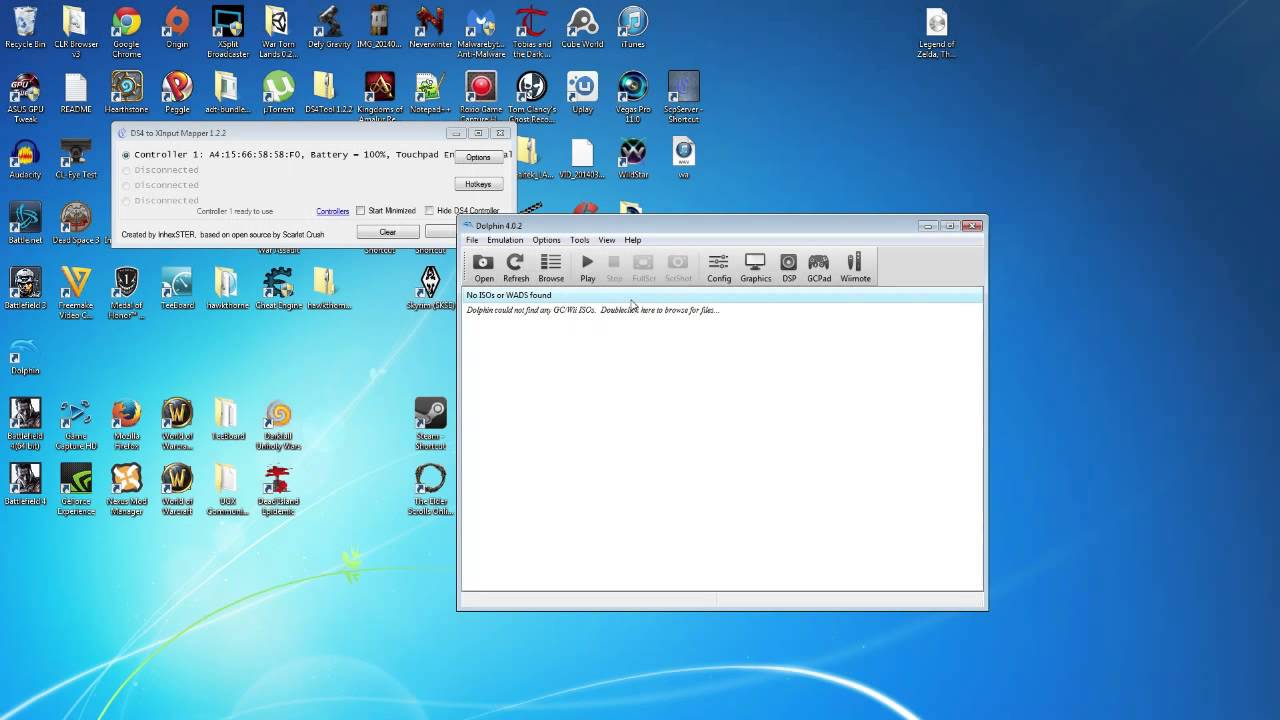Enable the Start Minimized checkbox
The height and width of the screenshot is (720, 1280).
pyautogui.click(x=360, y=210)
